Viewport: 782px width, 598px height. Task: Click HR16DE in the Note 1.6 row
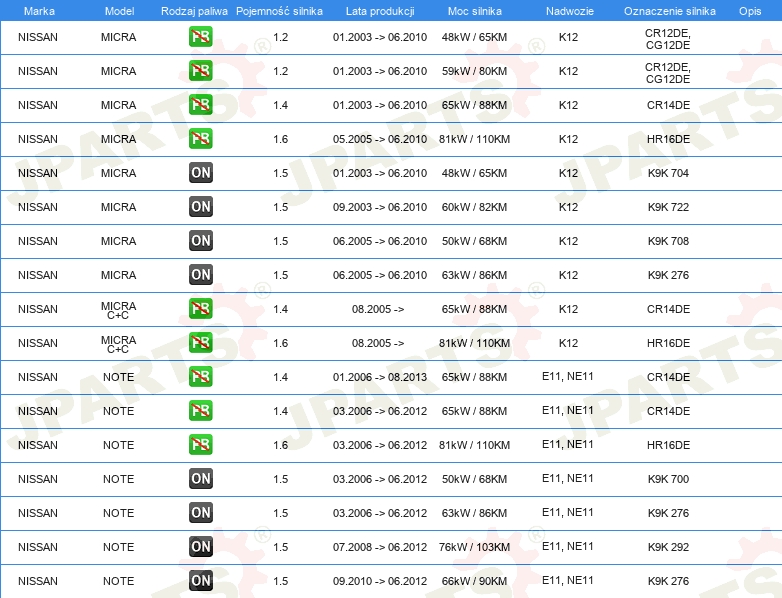(x=668, y=445)
